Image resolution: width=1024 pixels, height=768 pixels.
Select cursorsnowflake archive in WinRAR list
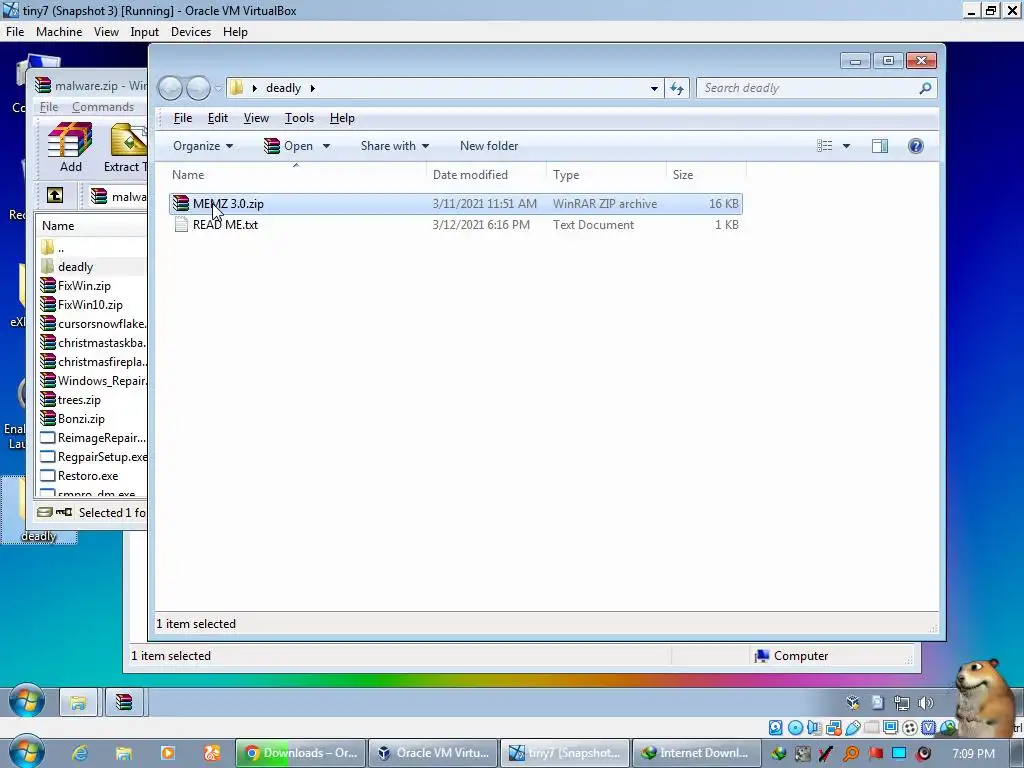(93, 323)
